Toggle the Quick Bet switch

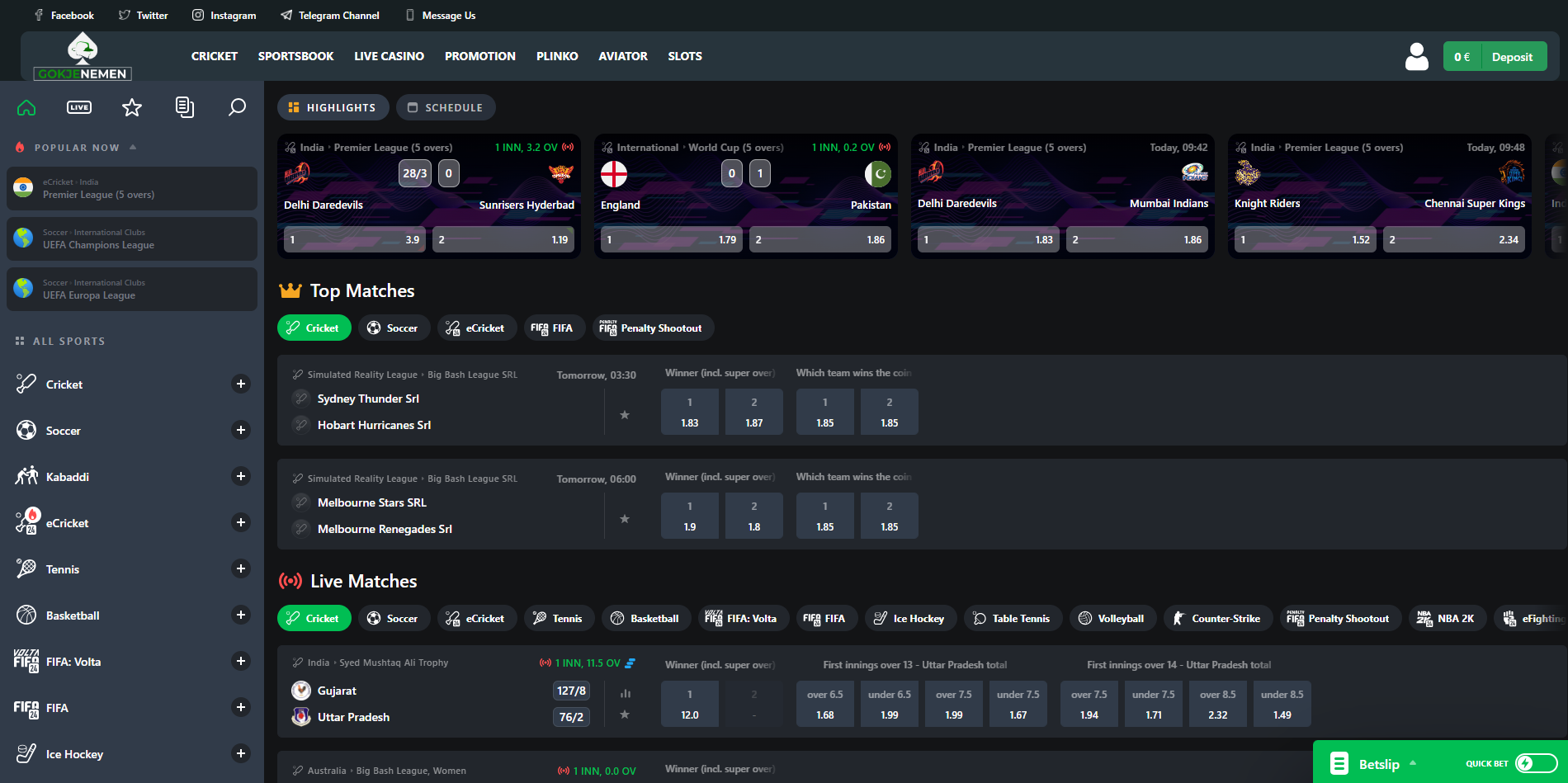coord(1536,763)
